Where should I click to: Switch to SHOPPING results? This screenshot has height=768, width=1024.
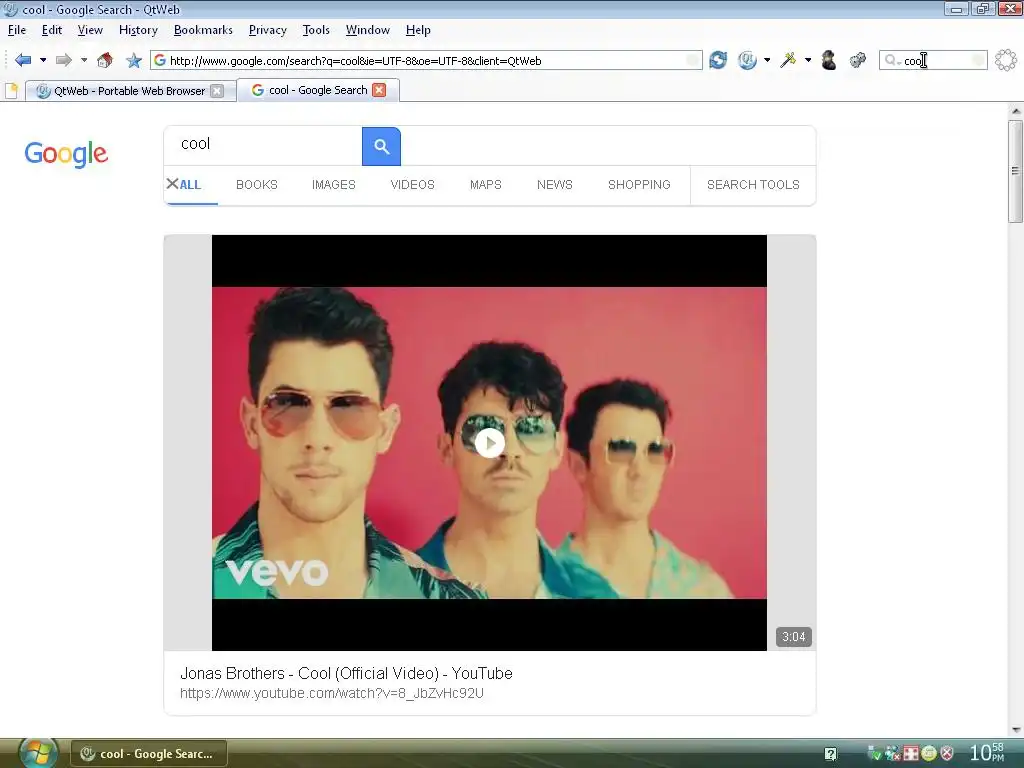click(x=639, y=185)
